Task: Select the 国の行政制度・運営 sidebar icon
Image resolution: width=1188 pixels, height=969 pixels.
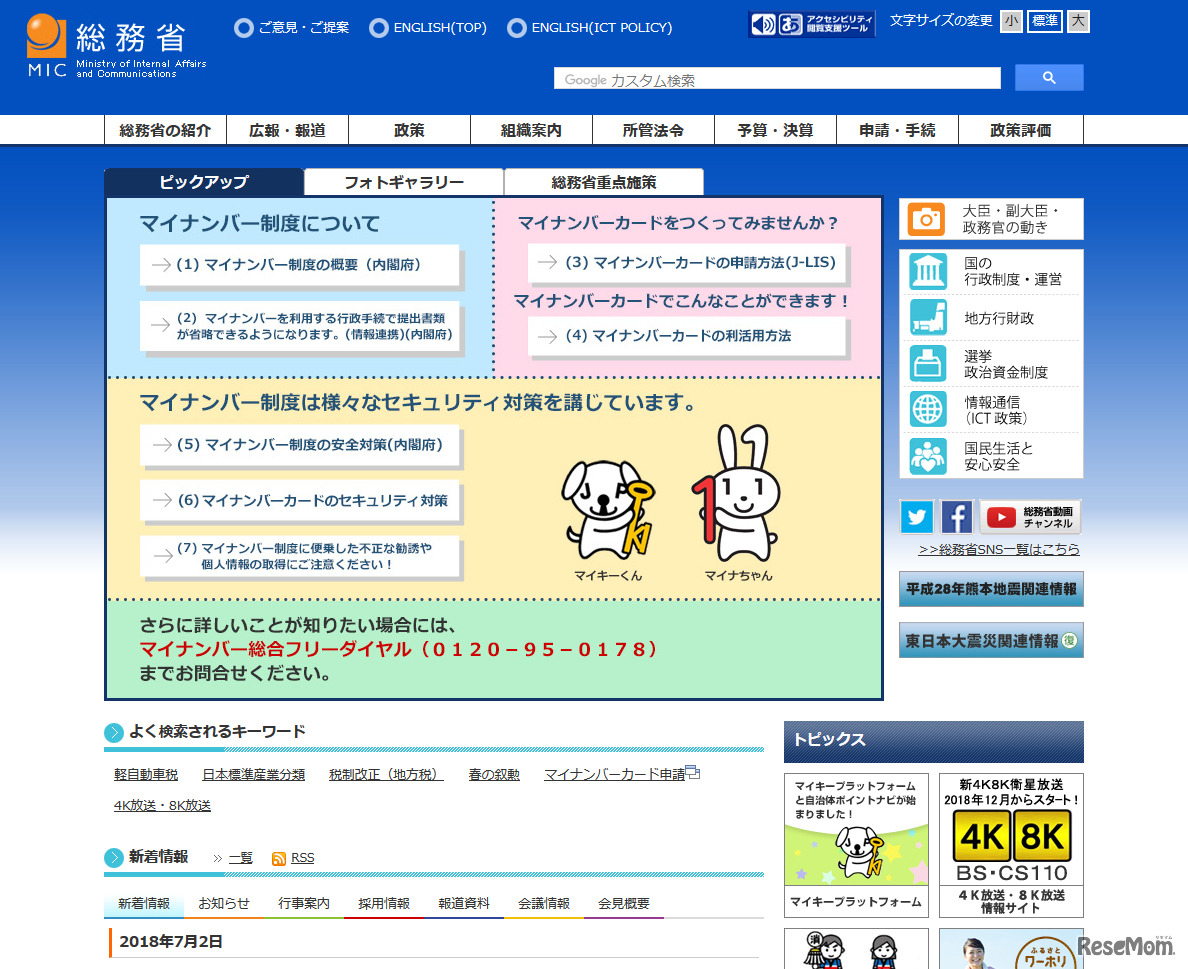Action: point(926,271)
